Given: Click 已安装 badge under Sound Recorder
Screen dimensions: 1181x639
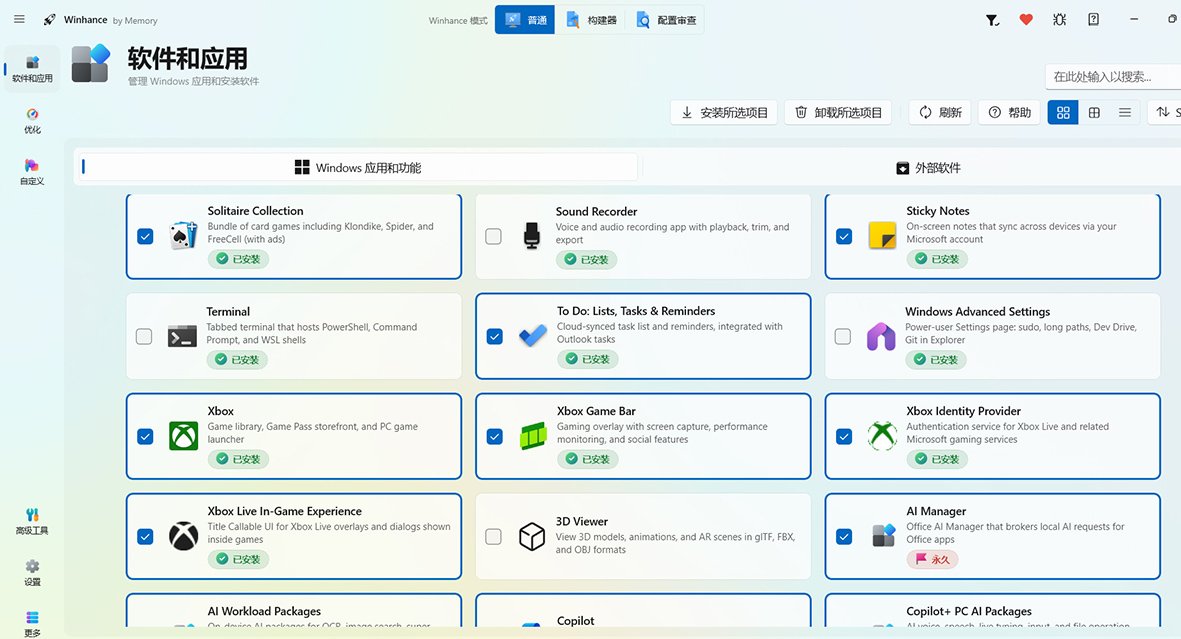Looking at the screenshot, I should [x=587, y=259].
